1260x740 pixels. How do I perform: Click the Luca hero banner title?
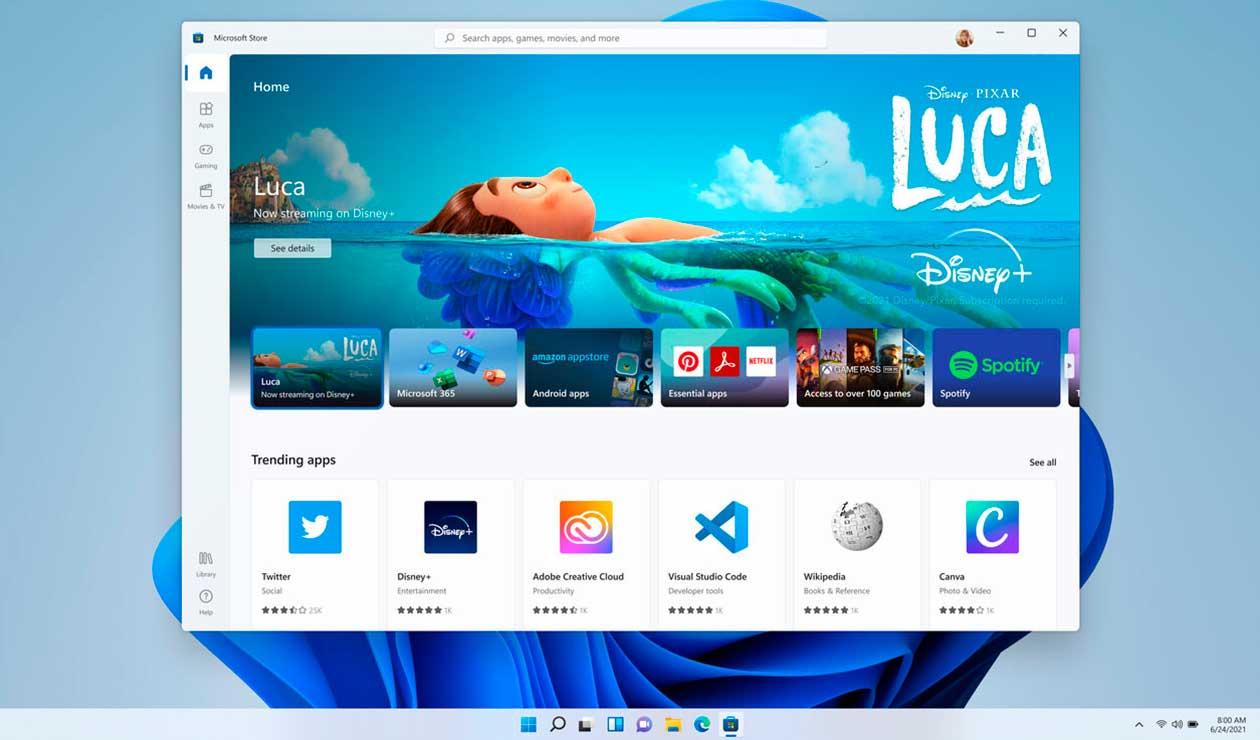tap(279, 187)
